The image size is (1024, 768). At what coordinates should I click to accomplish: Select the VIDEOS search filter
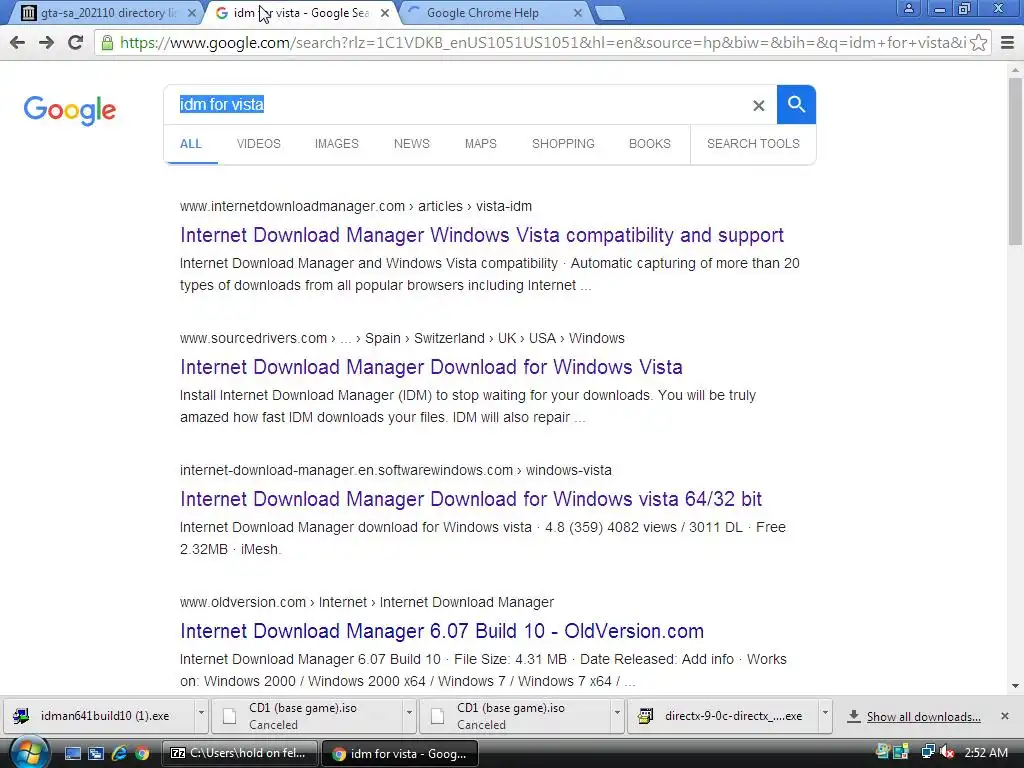click(259, 144)
